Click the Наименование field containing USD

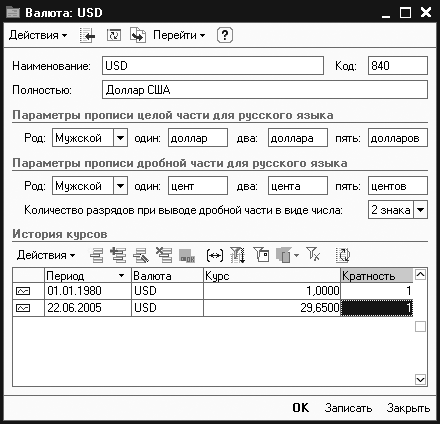click(213, 65)
